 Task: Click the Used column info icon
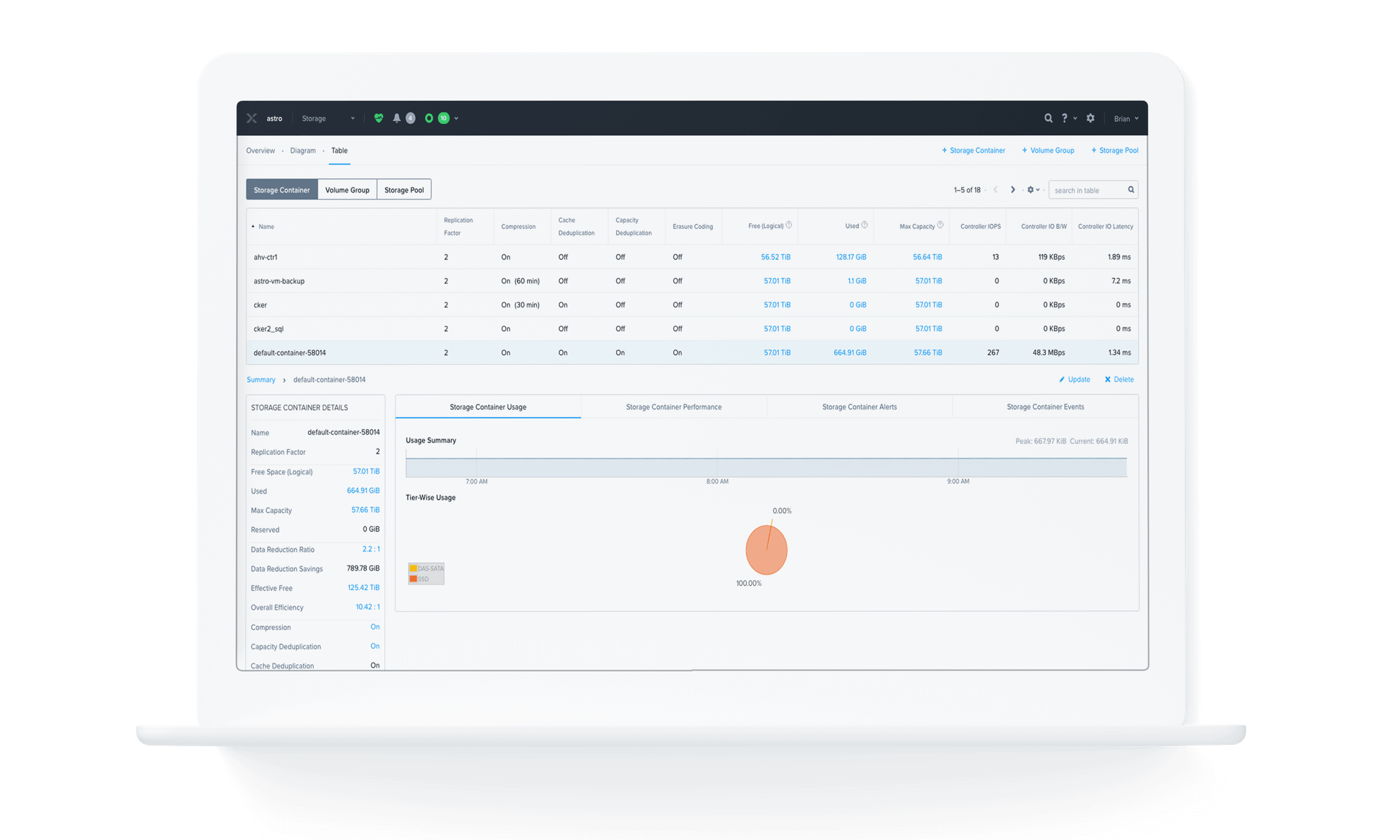(864, 225)
